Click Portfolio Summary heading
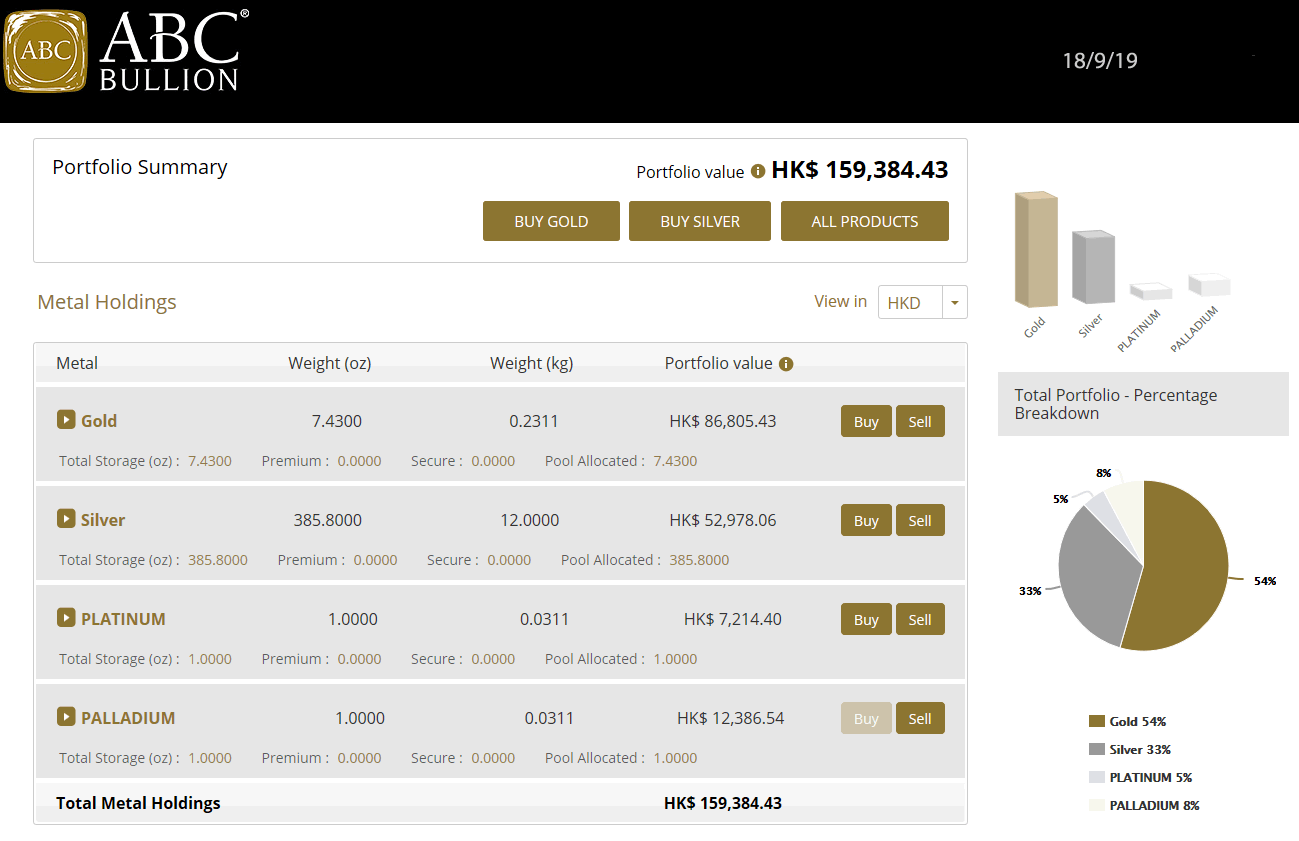This screenshot has height=841, width=1299. pyautogui.click(x=140, y=167)
